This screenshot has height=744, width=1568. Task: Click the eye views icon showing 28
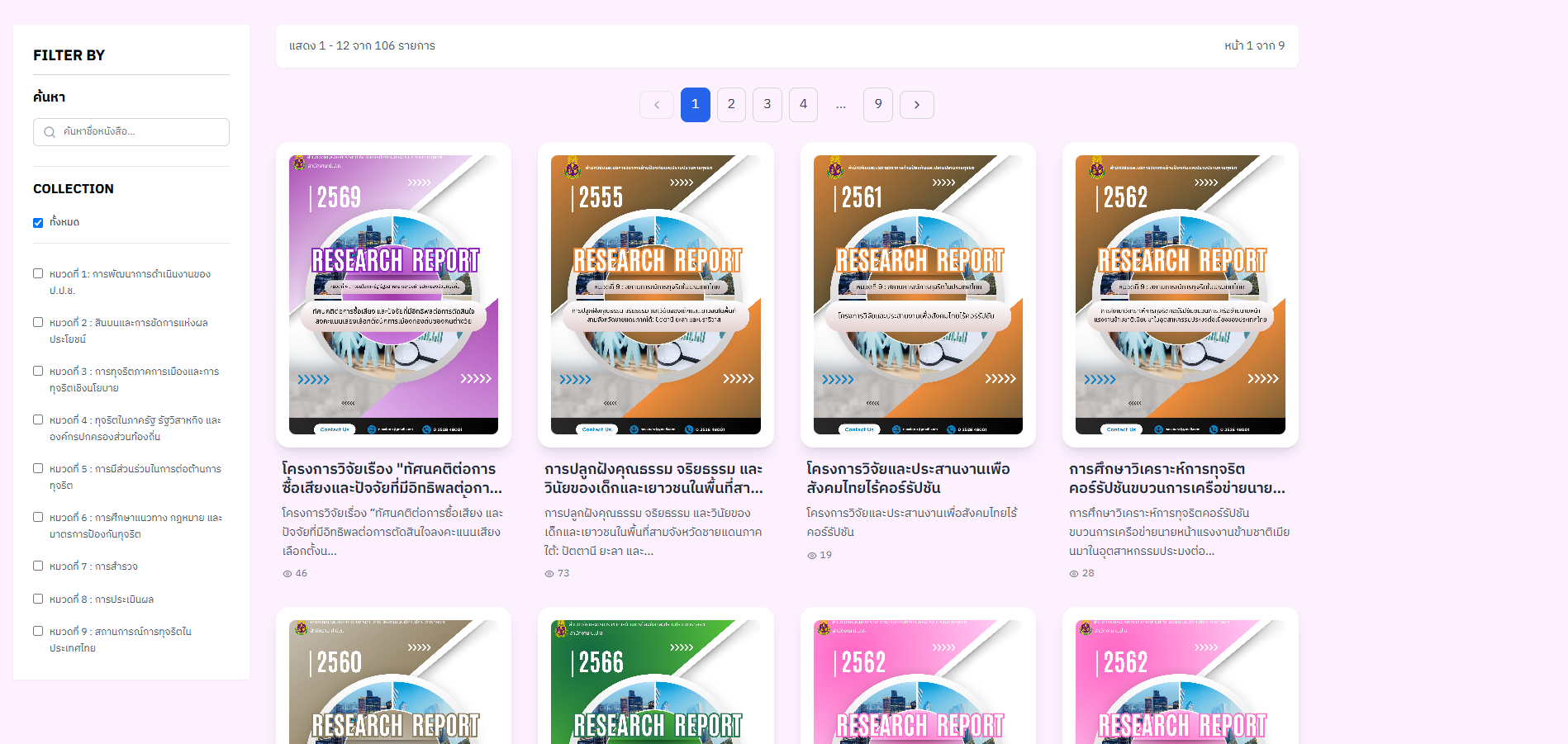pos(1074,574)
